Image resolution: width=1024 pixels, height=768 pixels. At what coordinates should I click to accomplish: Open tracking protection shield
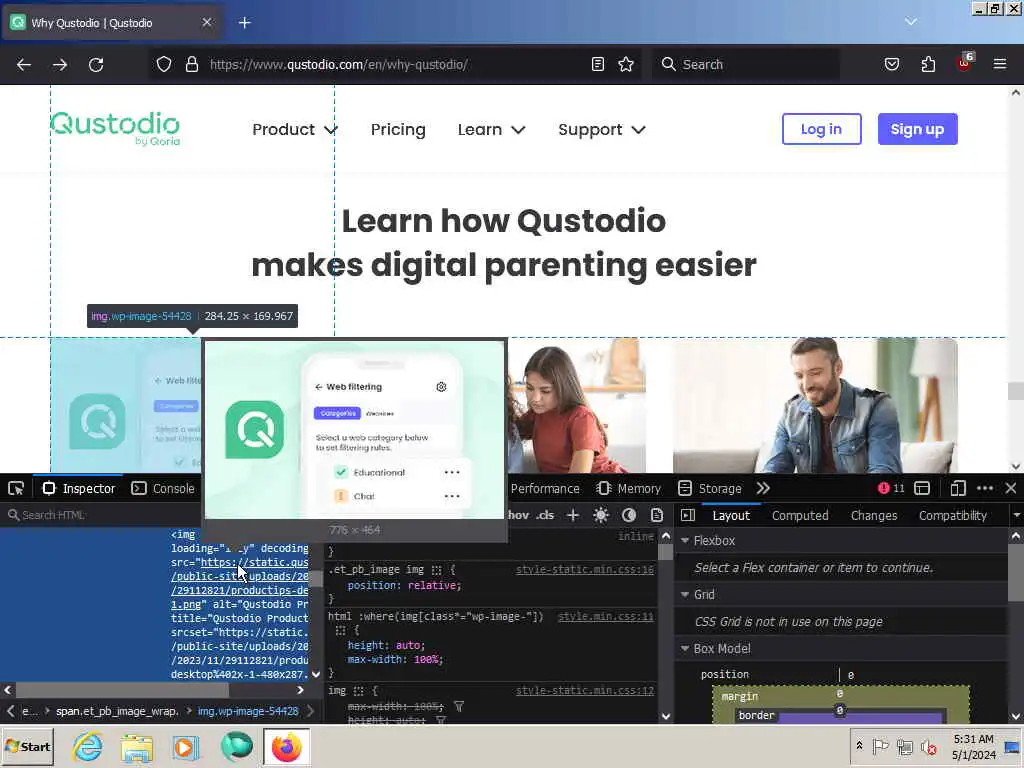point(164,64)
